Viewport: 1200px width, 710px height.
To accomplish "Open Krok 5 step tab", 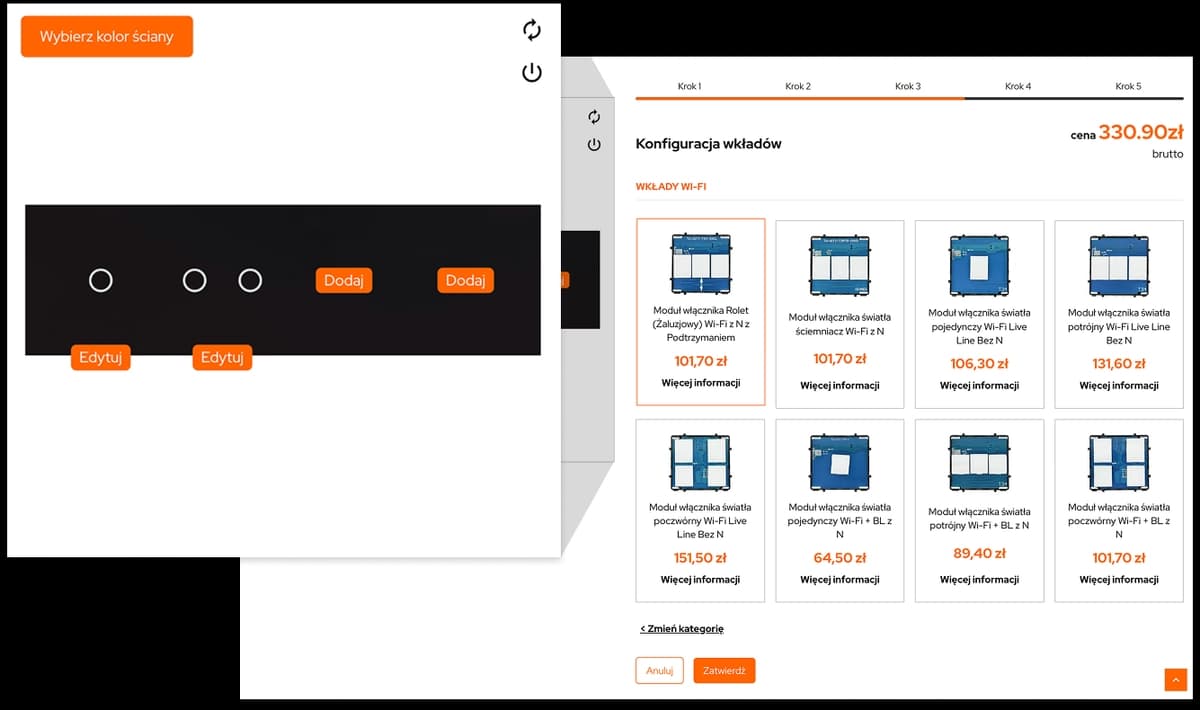I will (x=1128, y=86).
